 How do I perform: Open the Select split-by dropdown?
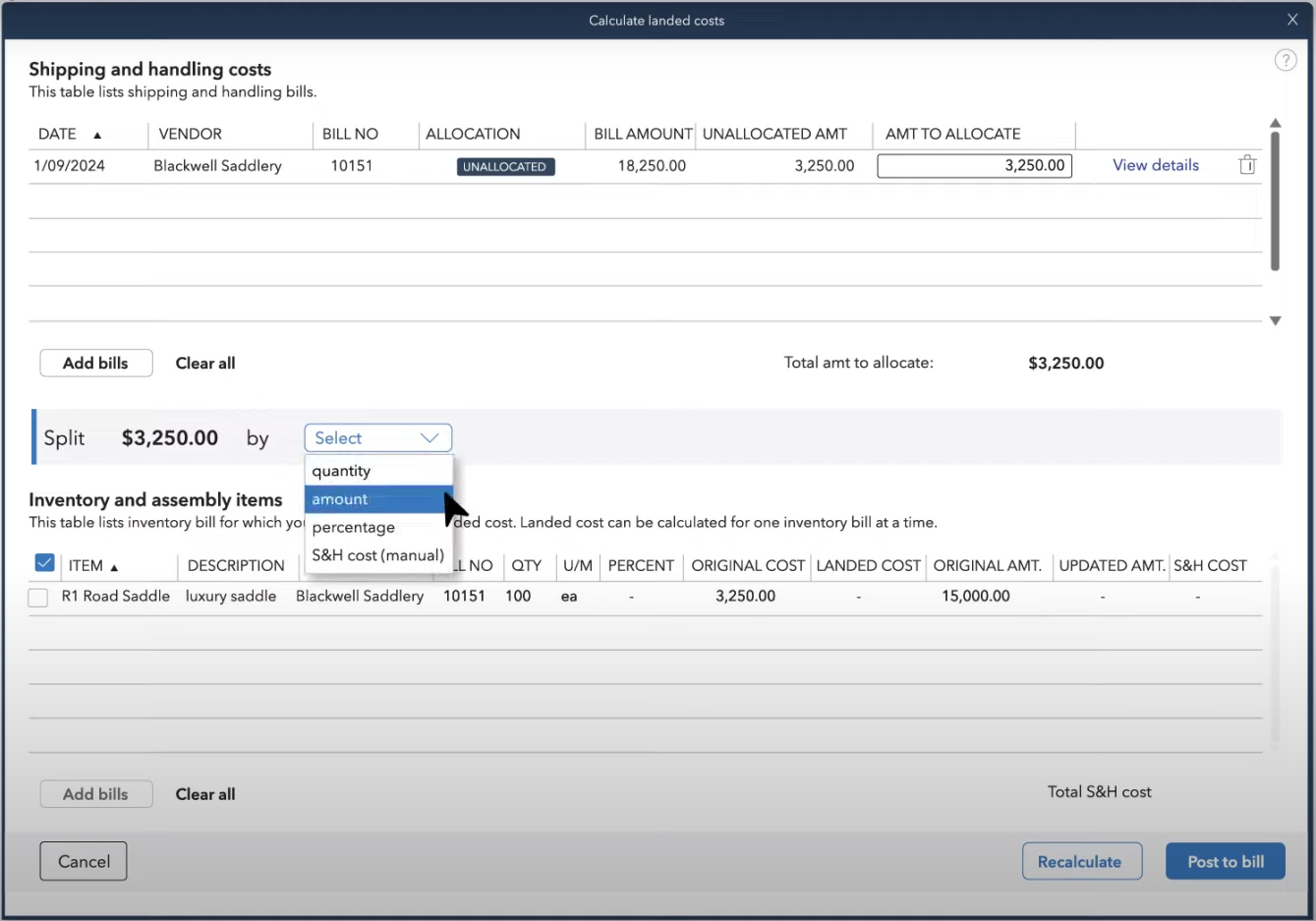click(x=377, y=437)
